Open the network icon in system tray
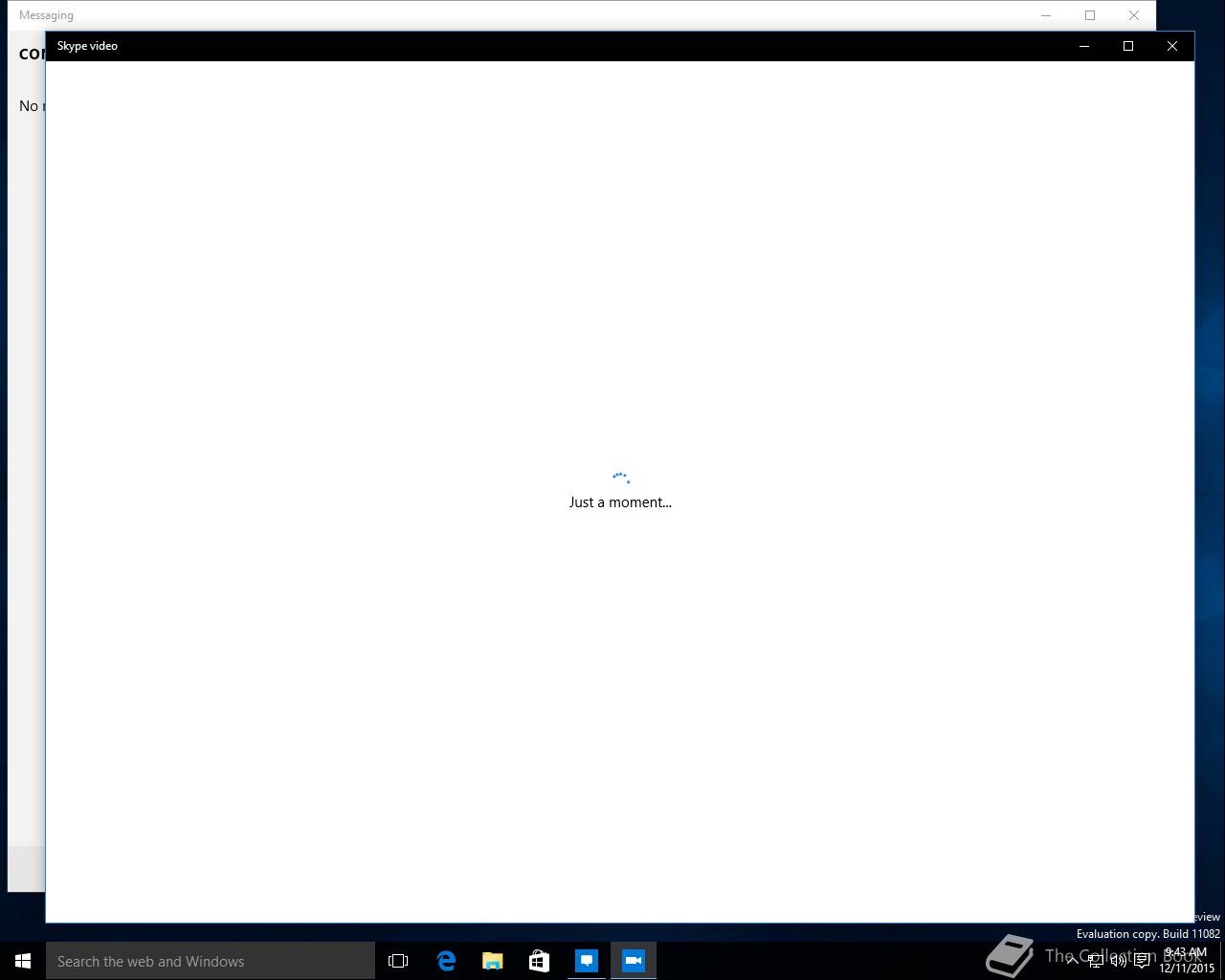This screenshot has width=1225, height=980. 1095,961
